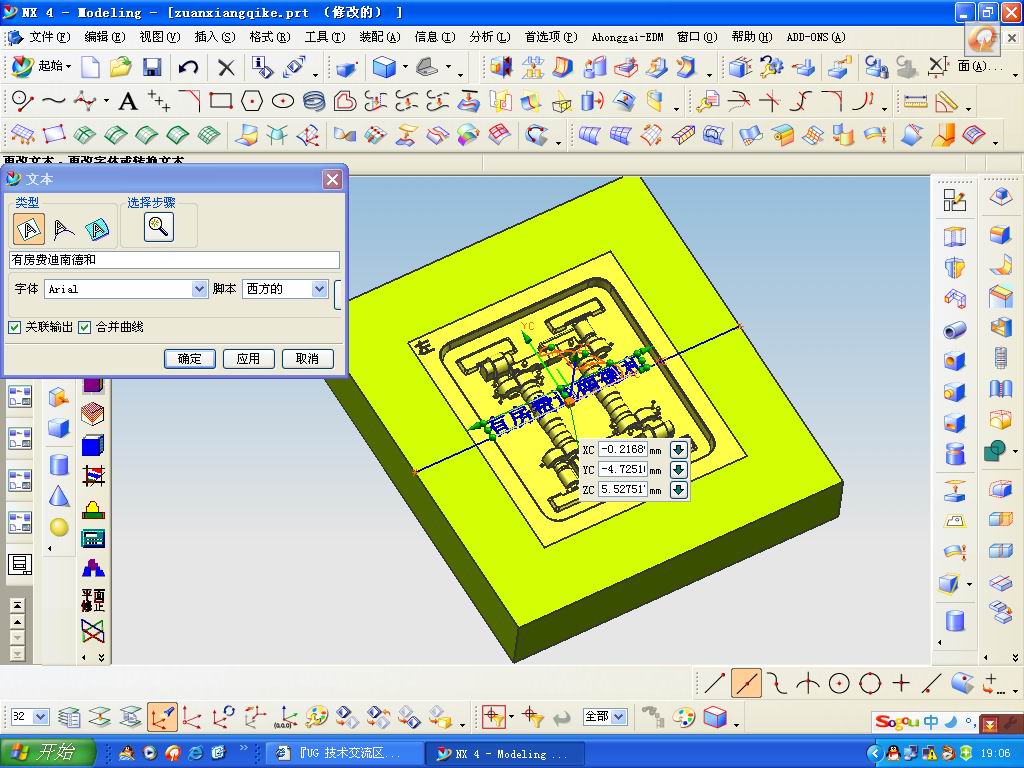Click the XC value input field
Screen dimensions: 1024x768
[x=622, y=449]
